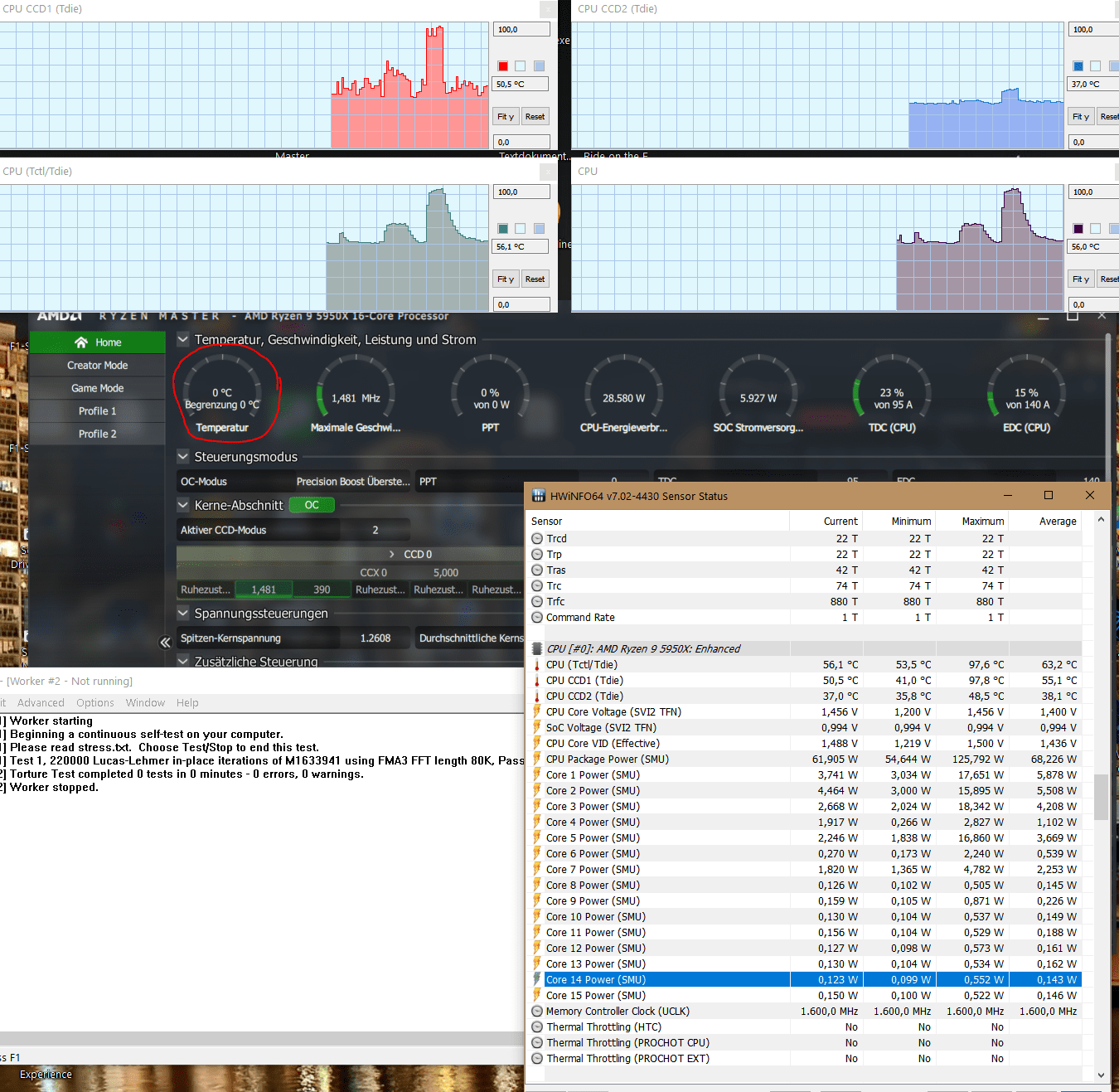
Task: Switch to Creator Mode in Ryzen Master
Action: [x=97, y=365]
